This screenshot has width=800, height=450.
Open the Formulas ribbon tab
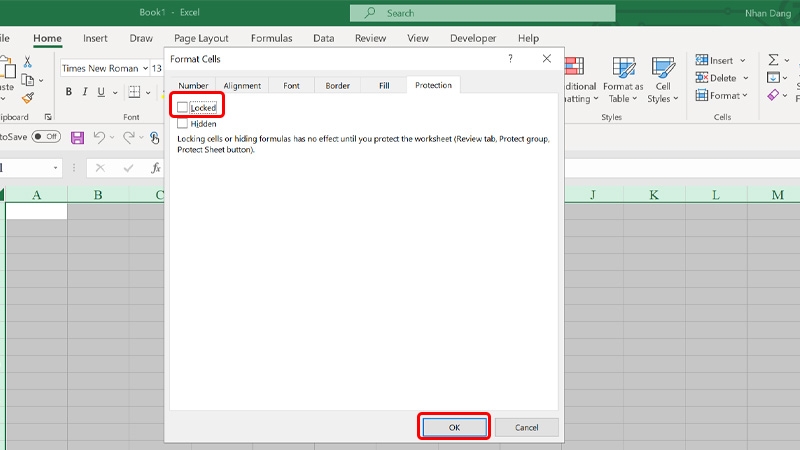click(271, 38)
